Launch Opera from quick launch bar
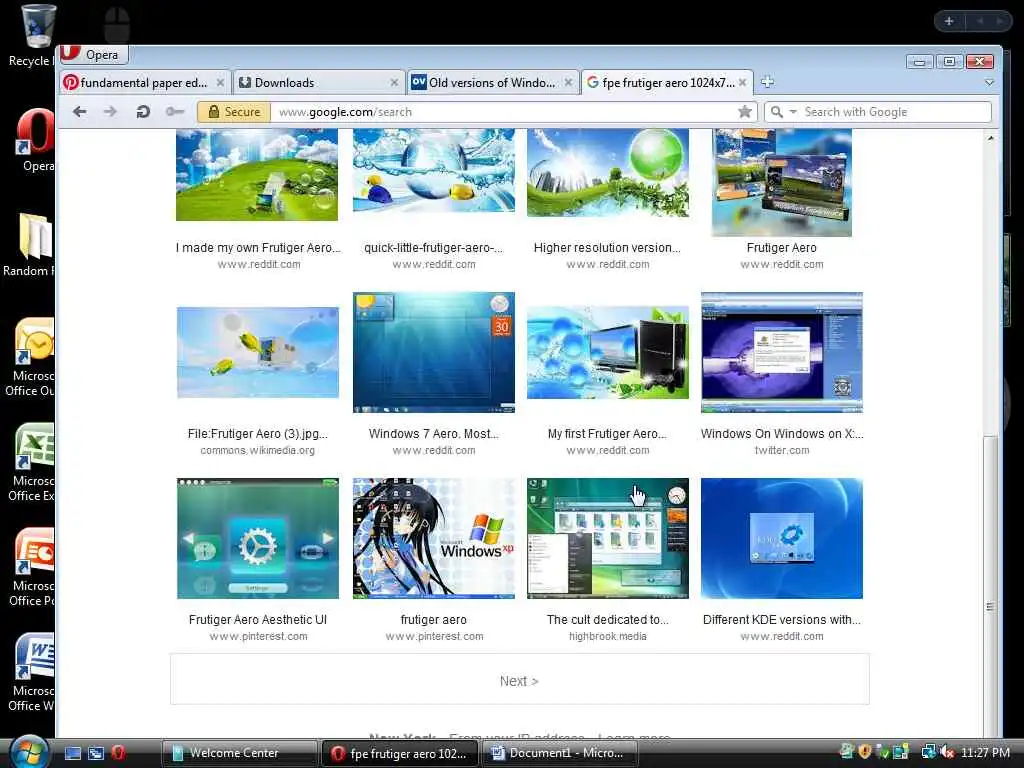This screenshot has height=768, width=1024. [118, 753]
